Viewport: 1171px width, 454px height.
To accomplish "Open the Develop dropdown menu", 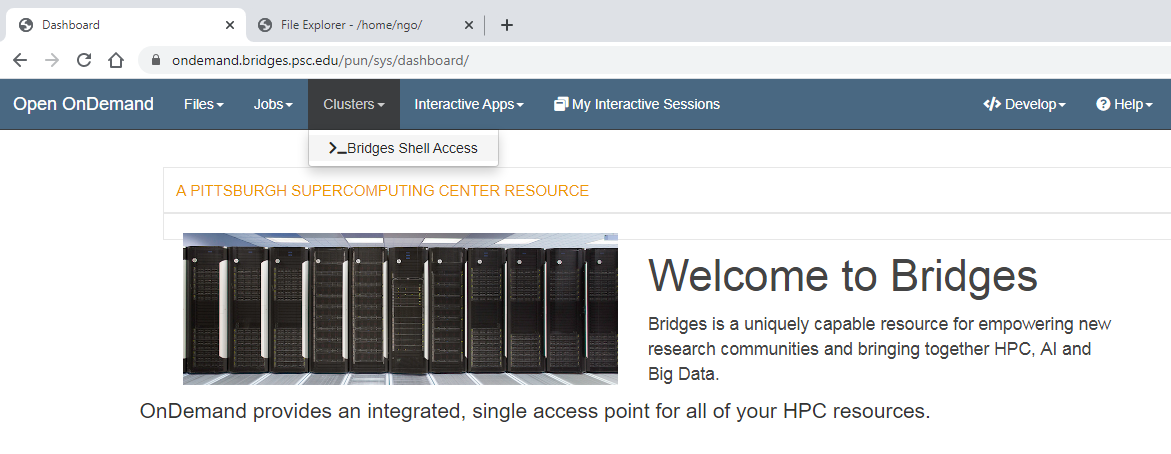I will [1024, 104].
